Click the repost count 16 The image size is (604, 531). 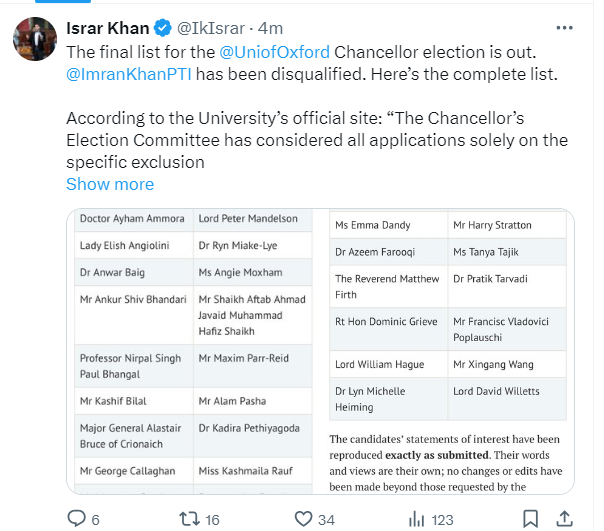212,518
